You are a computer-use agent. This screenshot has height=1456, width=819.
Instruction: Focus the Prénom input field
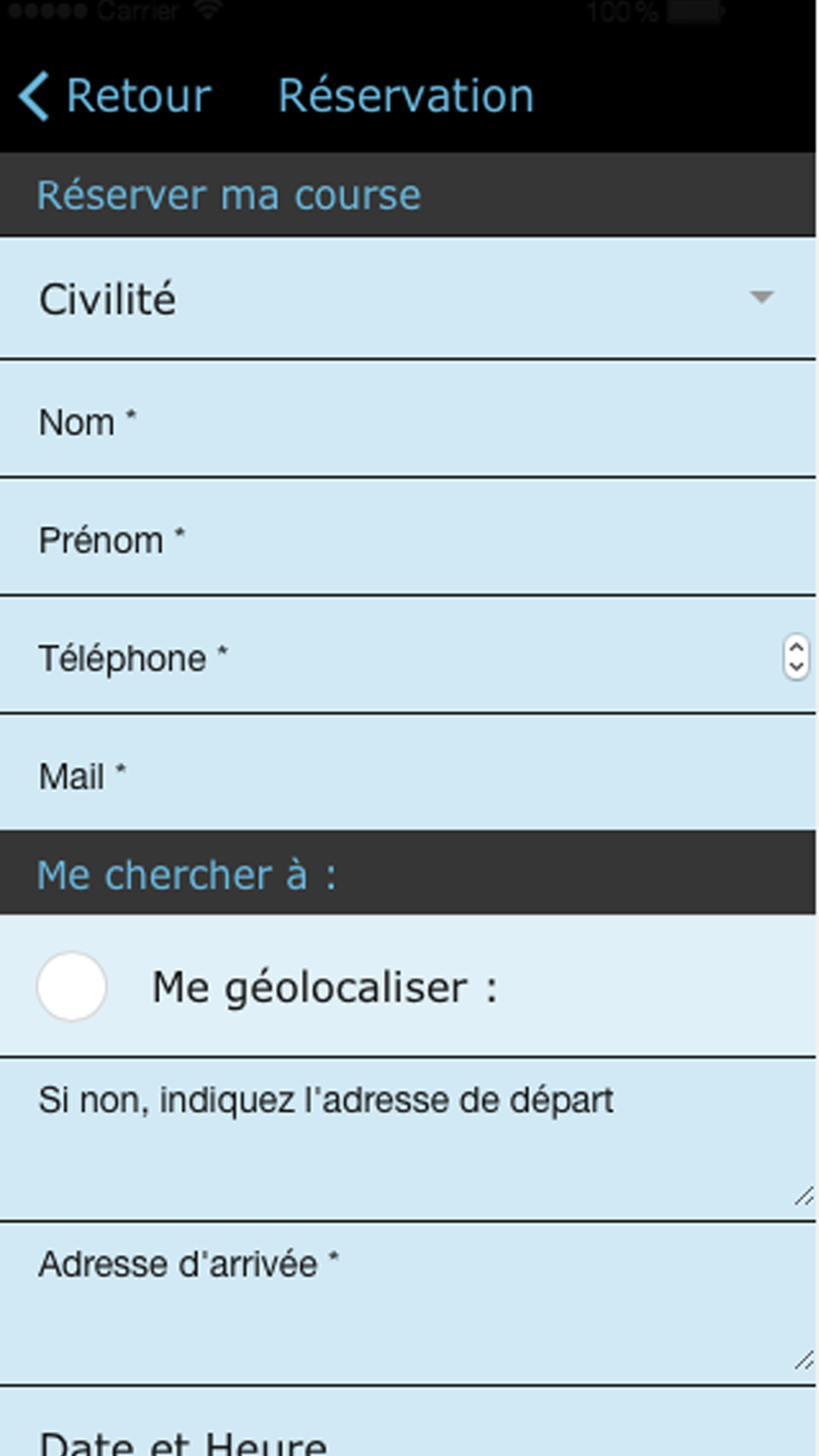[x=408, y=538]
